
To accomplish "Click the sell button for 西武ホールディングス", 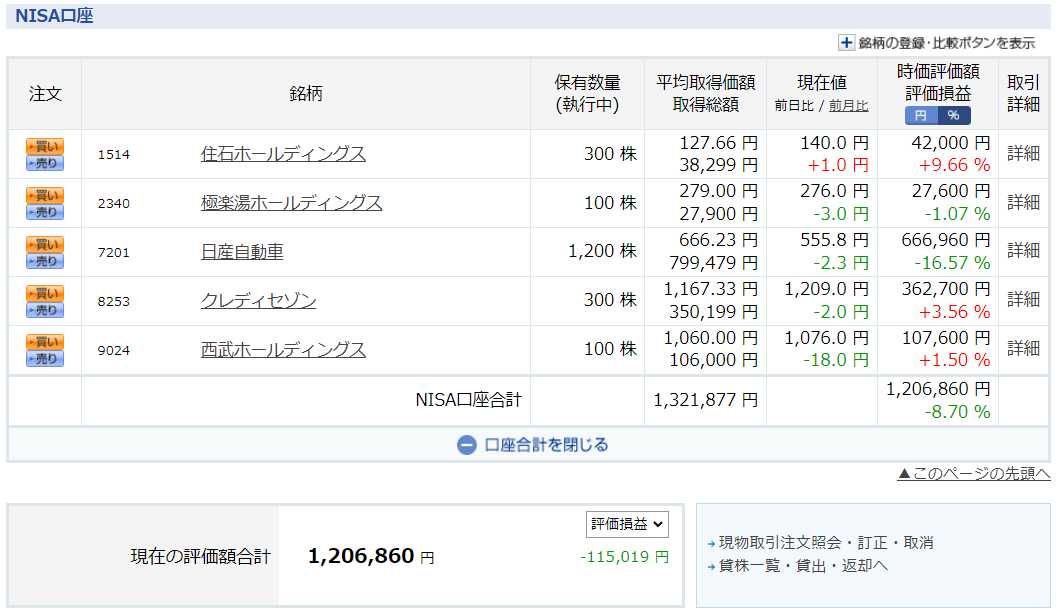I will coord(45,358).
